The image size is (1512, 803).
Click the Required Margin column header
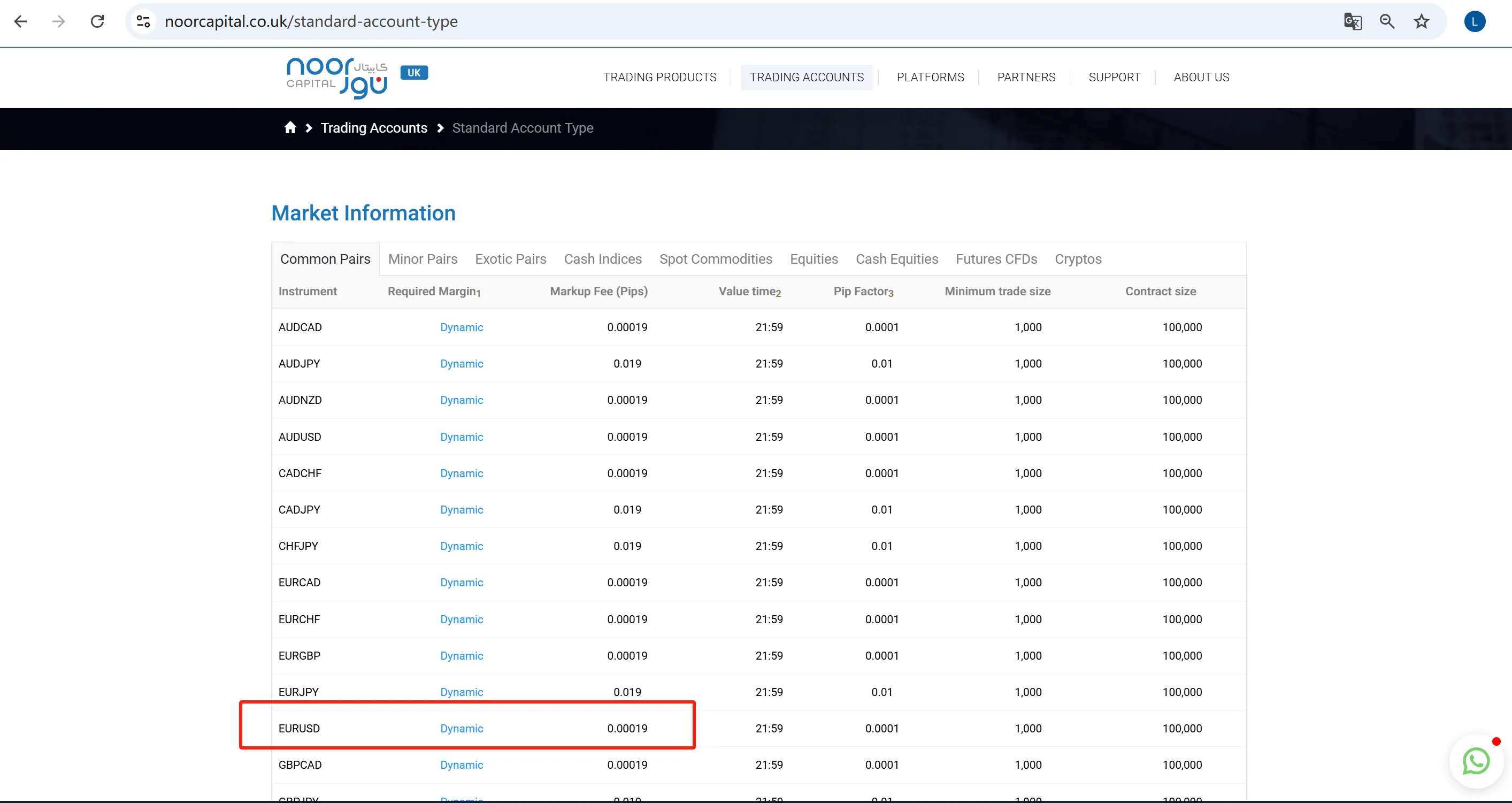click(434, 291)
